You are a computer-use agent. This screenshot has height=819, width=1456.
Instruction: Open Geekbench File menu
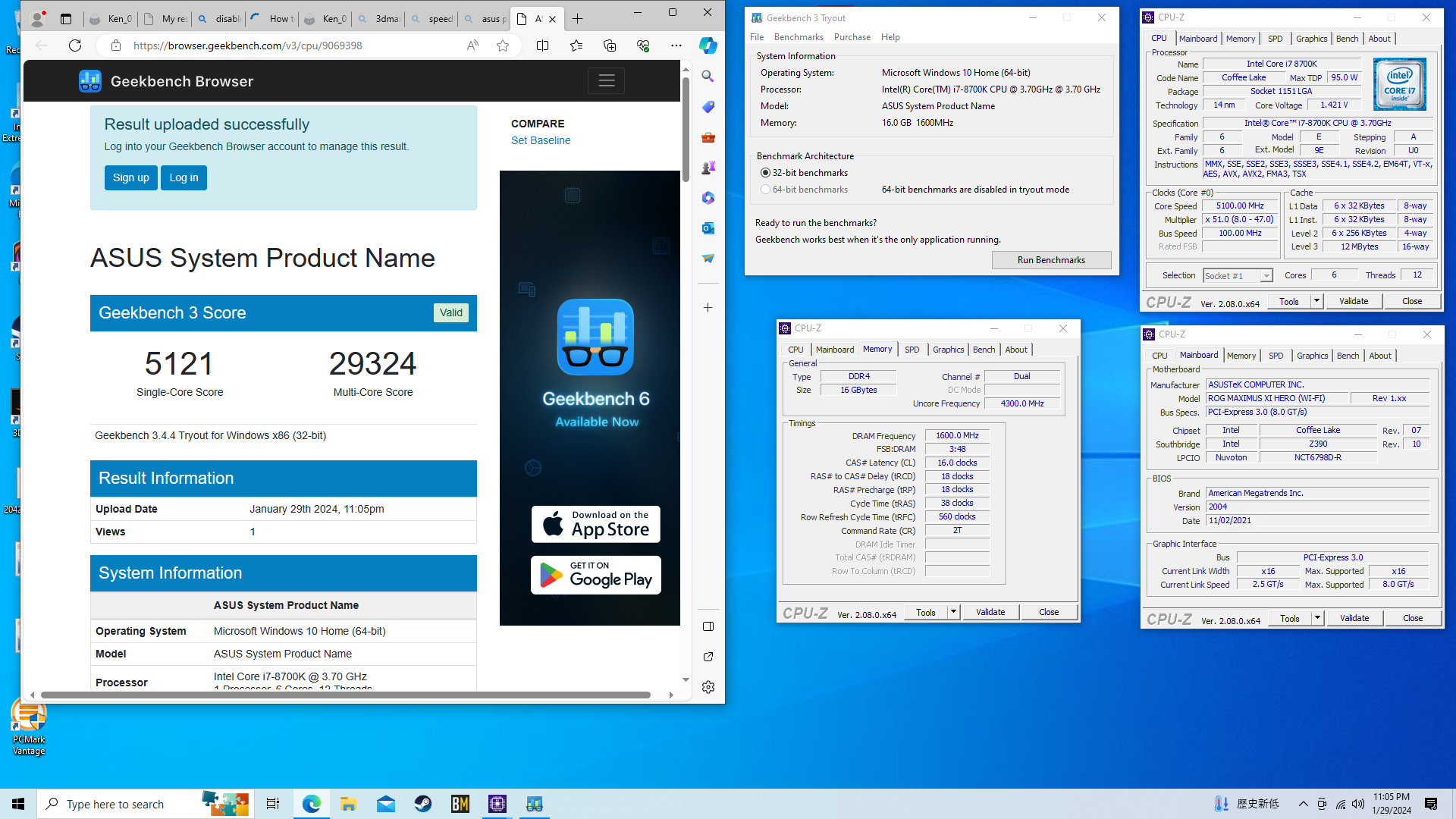pos(757,37)
